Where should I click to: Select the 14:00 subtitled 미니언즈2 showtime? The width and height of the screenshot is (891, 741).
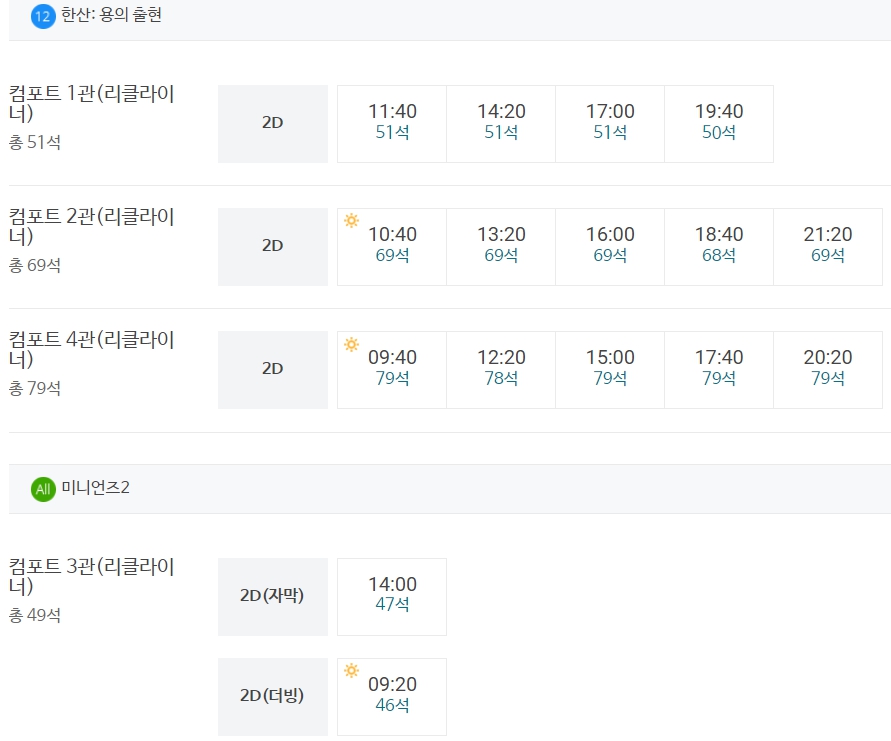pos(392,596)
